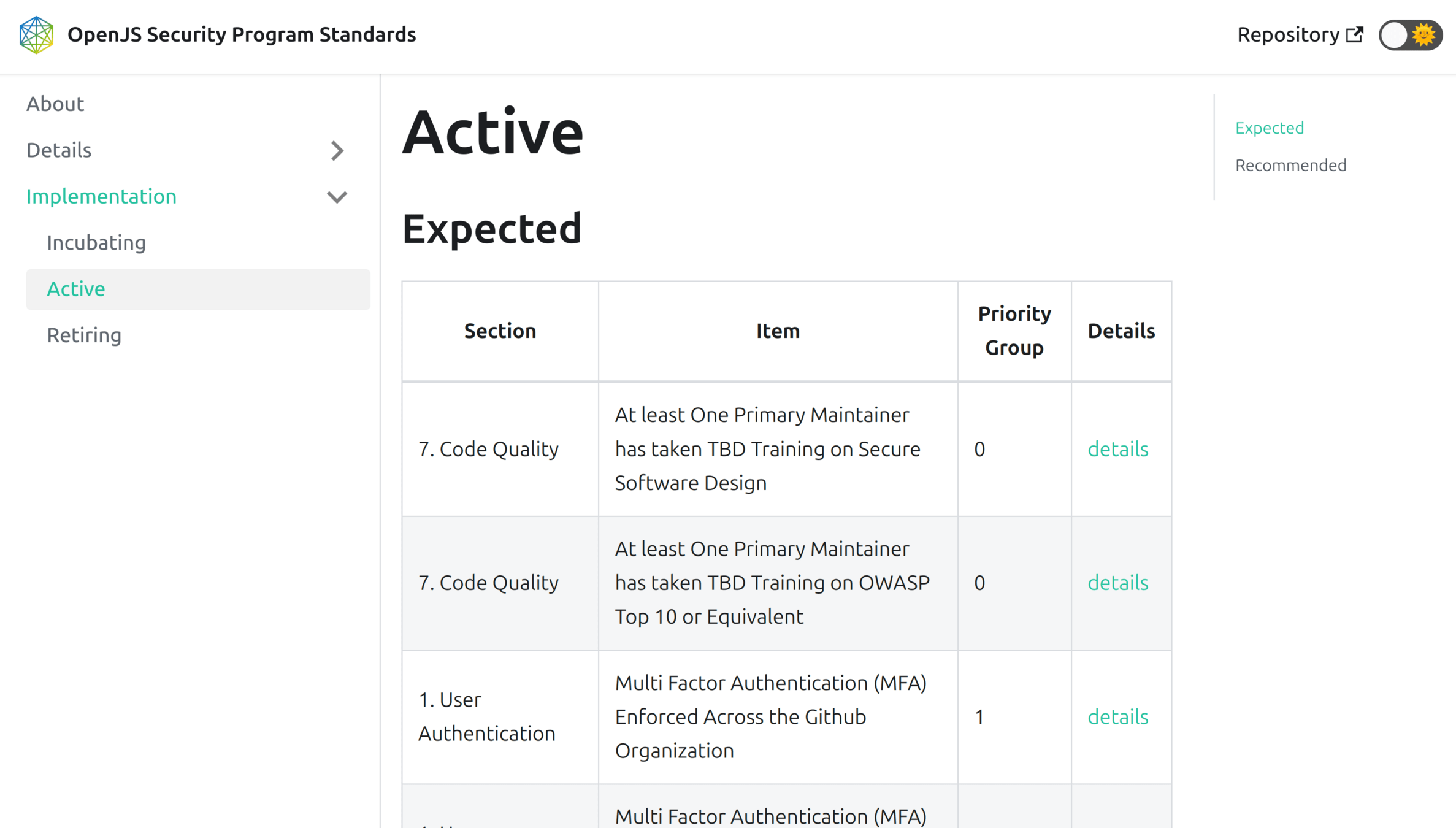1456x828 pixels.
Task: Open details for OWASP Top 10 training
Action: point(1117,583)
